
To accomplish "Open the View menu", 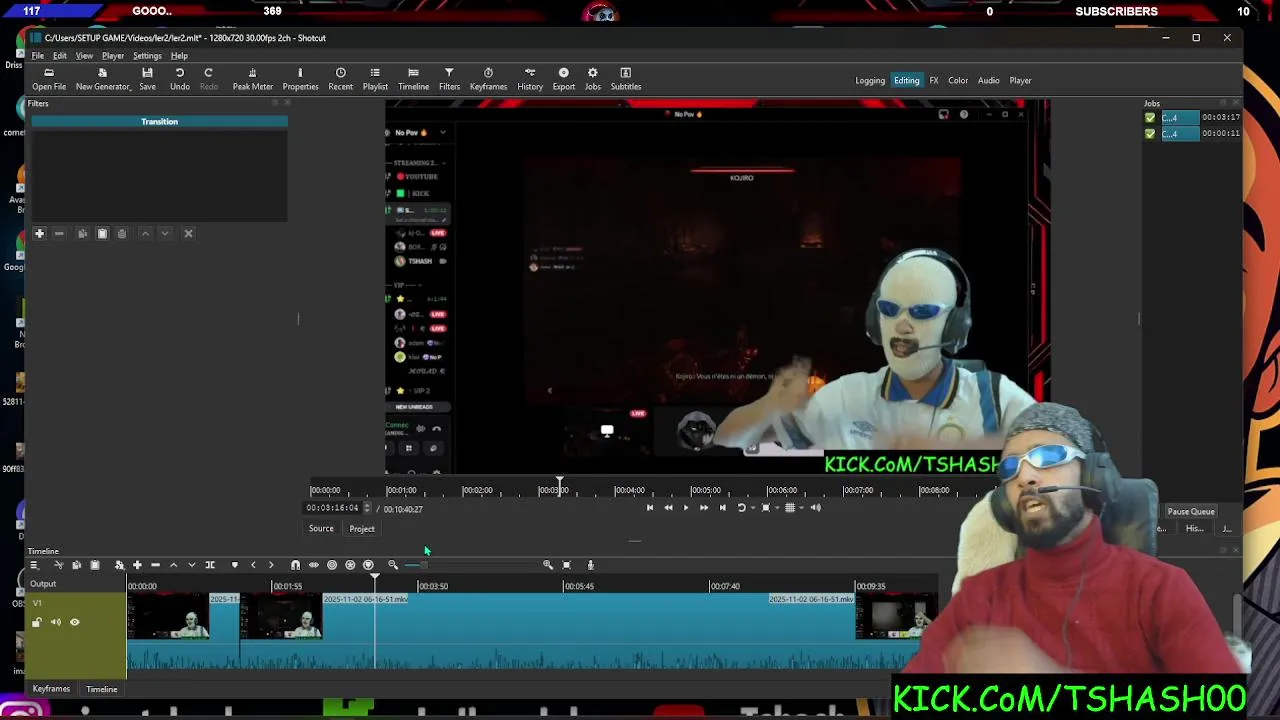I will [84, 56].
